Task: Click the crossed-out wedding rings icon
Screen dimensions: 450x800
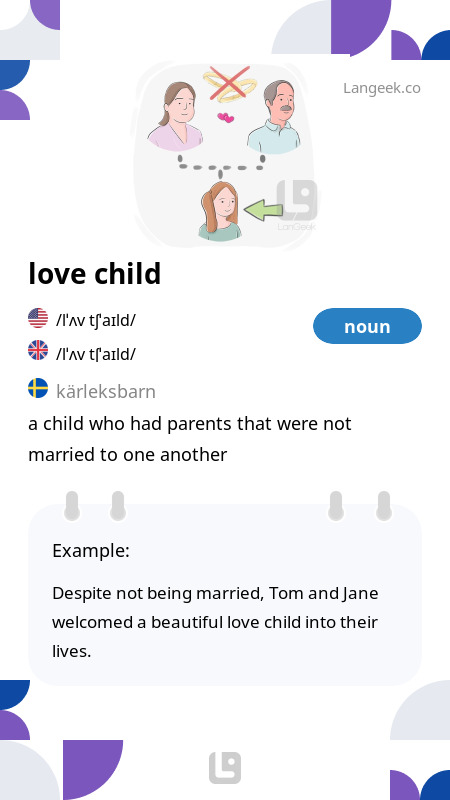Action: 229,83
